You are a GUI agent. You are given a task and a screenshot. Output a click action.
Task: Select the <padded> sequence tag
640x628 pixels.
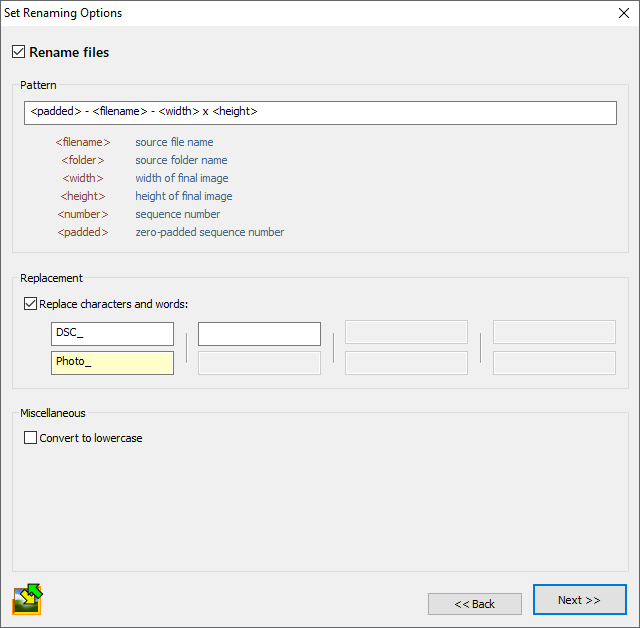[x=83, y=232]
